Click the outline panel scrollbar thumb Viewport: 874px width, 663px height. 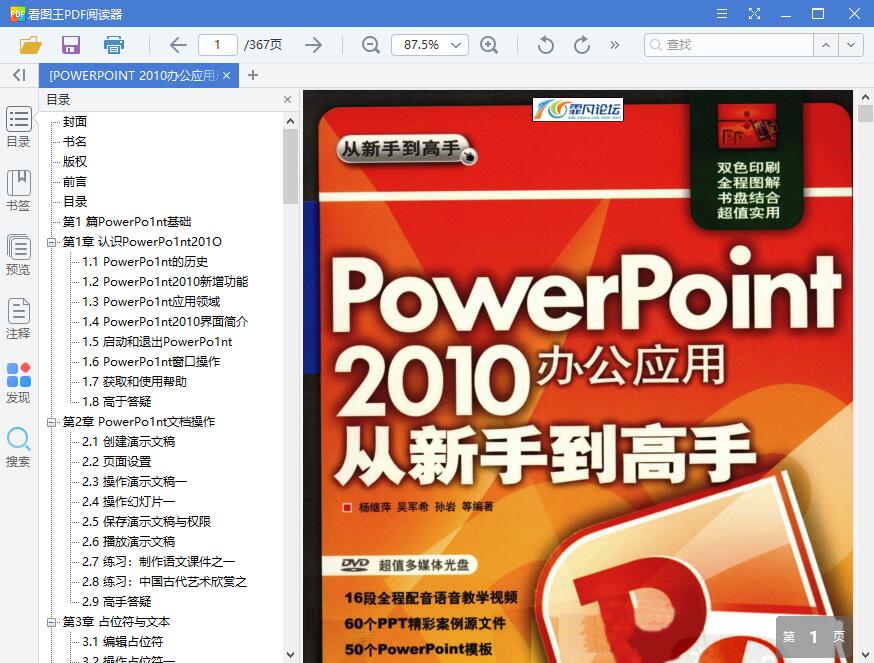290,166
